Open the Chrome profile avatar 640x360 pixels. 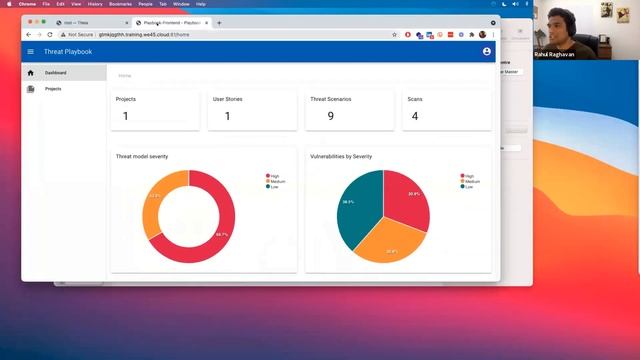click(482, 35)
